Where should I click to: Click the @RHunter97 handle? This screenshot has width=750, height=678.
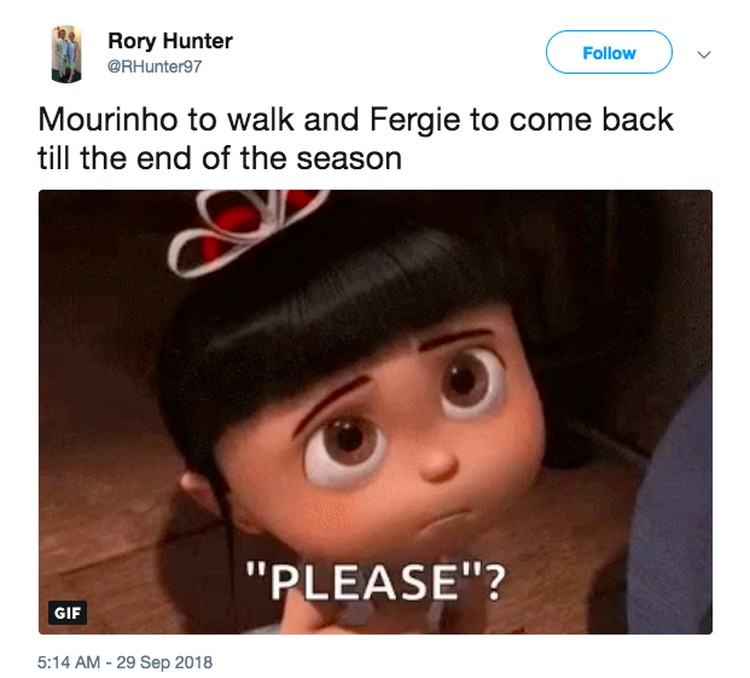154,66
